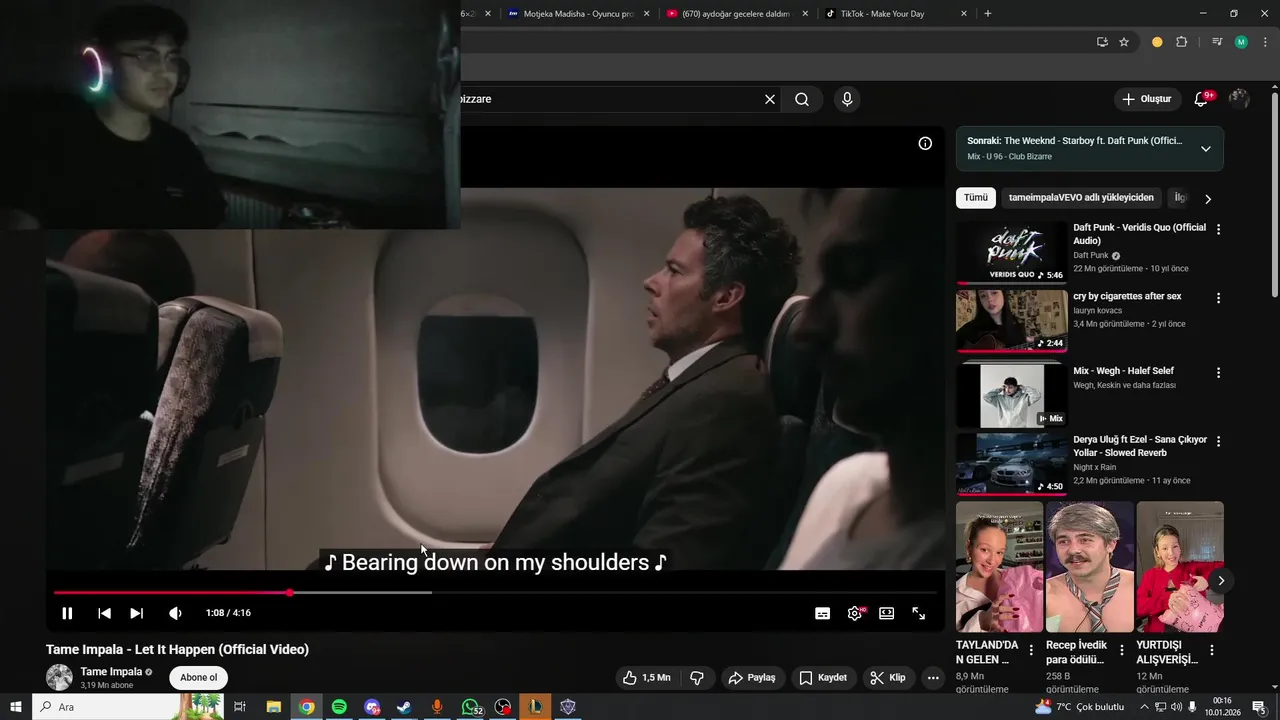Click the install app icon in address bar
The image size is (1280, 720).
[1102, 42]
